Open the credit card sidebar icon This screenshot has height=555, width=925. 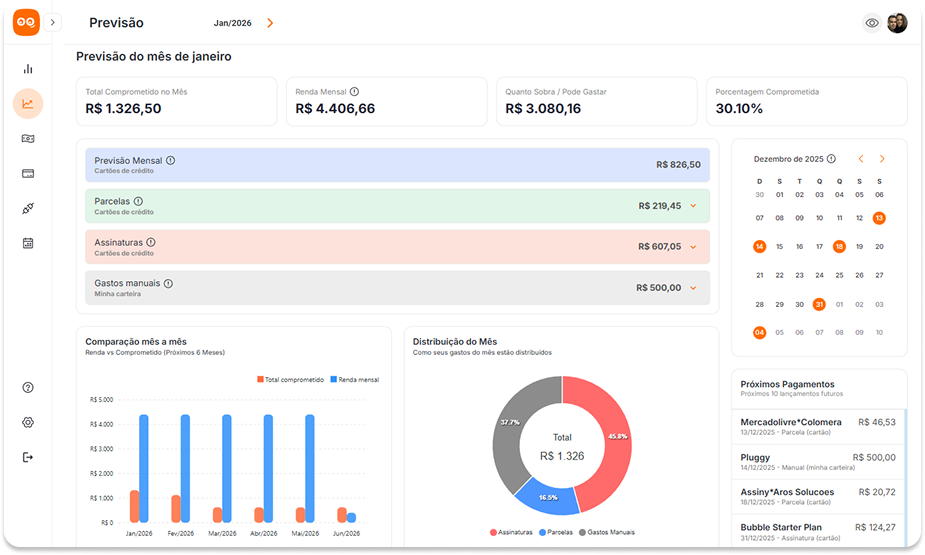[x=28, y=173]
